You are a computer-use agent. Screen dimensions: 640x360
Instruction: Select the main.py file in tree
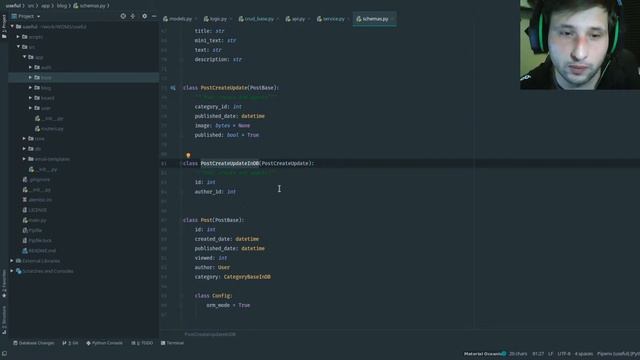(x=34, y=220)
